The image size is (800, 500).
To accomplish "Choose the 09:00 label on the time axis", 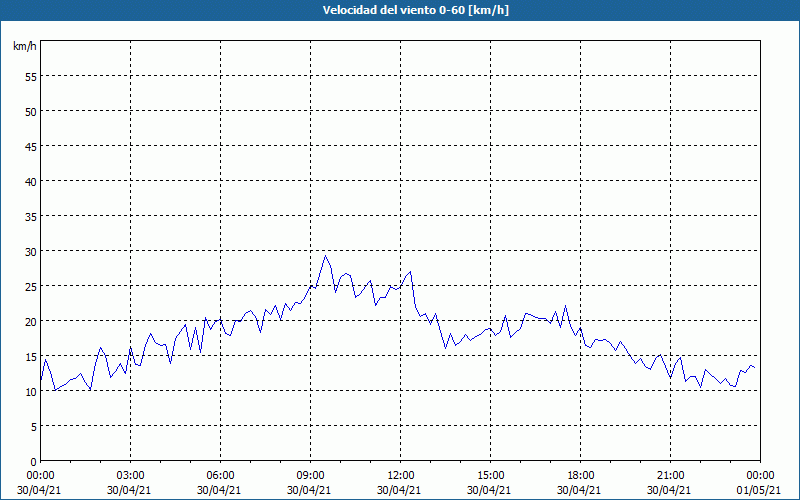I will tap(310, 475).
